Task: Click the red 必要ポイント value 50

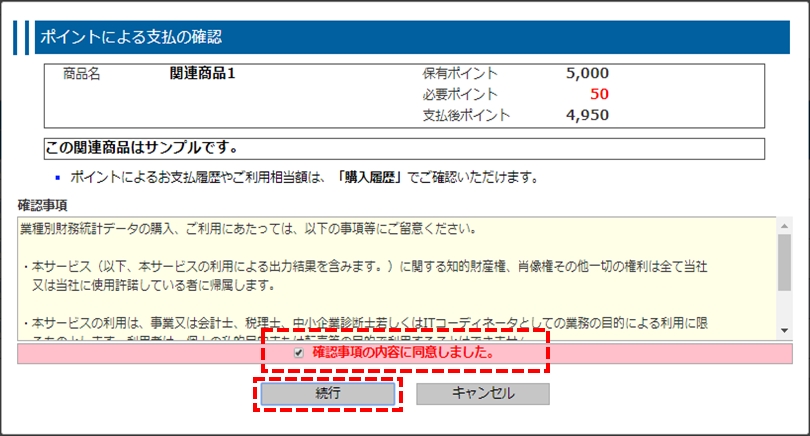Action: (x=598, y=94)
